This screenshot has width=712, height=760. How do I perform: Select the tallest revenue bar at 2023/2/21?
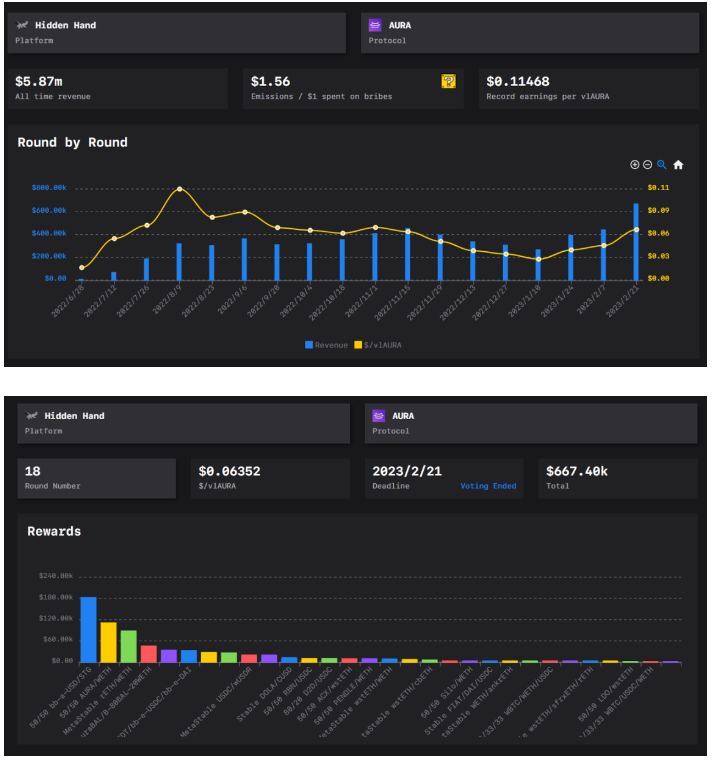[x=636, y=242]
